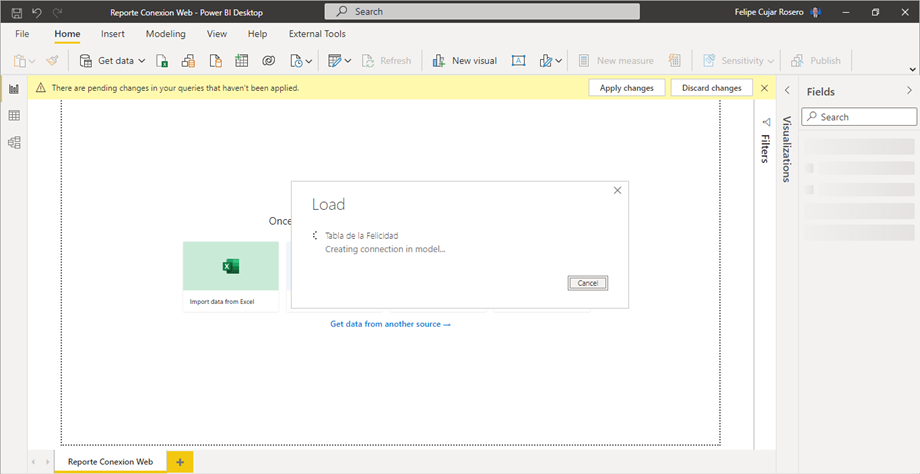Open the Transform data dropdown arrow
Viewport: 920px width, 474px height.
coord(348,60)
